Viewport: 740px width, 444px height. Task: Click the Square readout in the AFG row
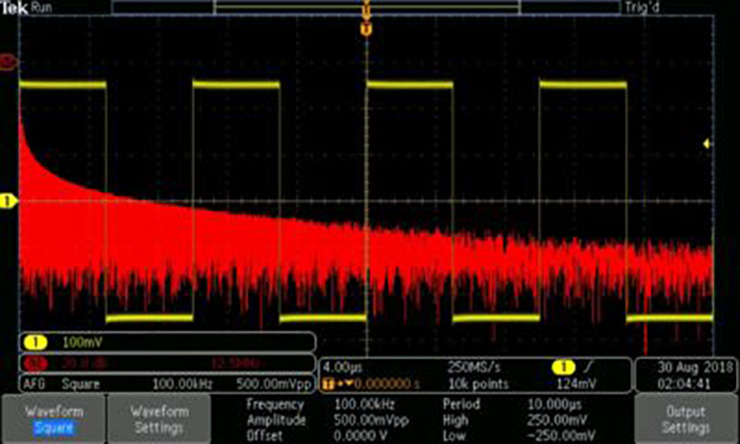coord(81,384)
